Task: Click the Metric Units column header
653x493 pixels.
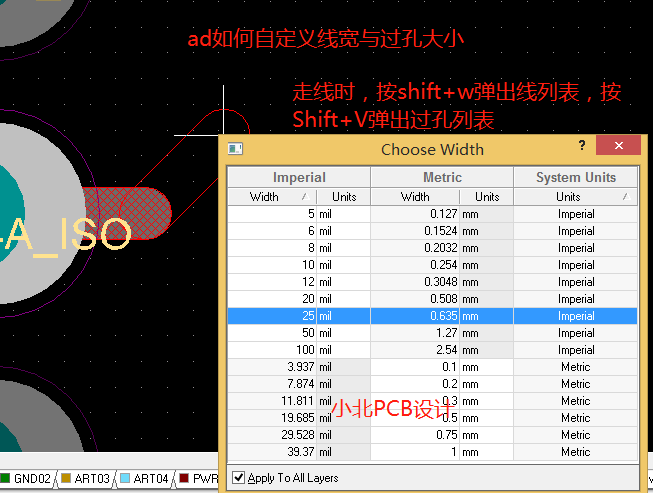Action: [487, 197]
